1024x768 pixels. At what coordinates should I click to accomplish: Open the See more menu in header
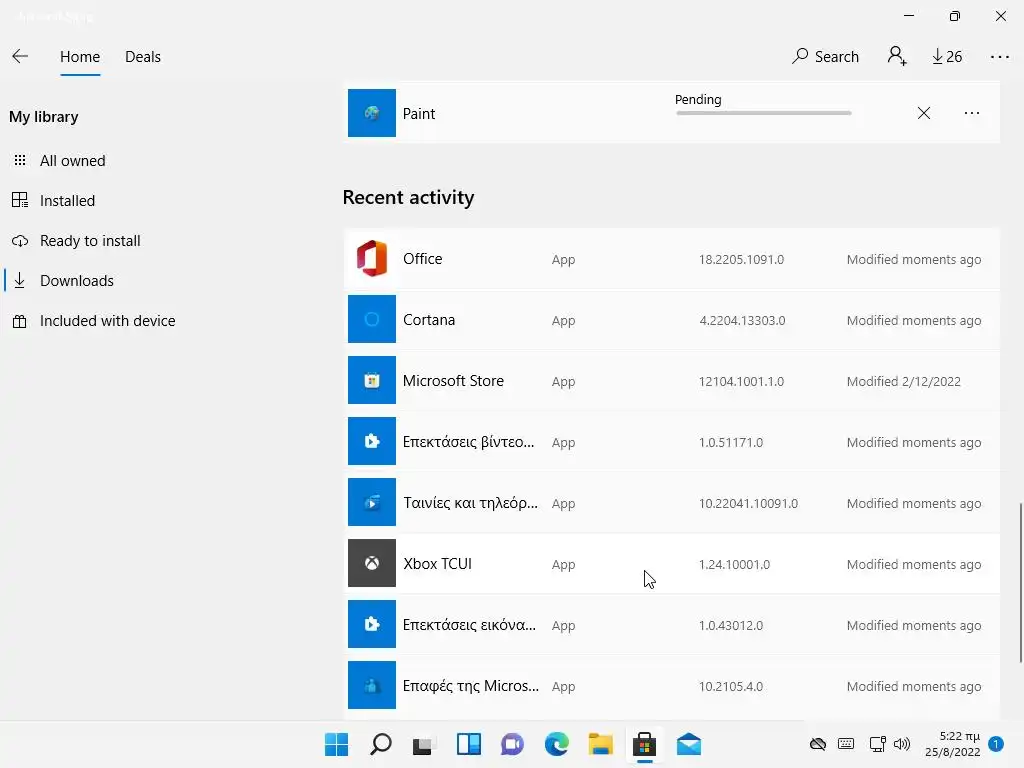pyautogui.click(x=999, y=57)
